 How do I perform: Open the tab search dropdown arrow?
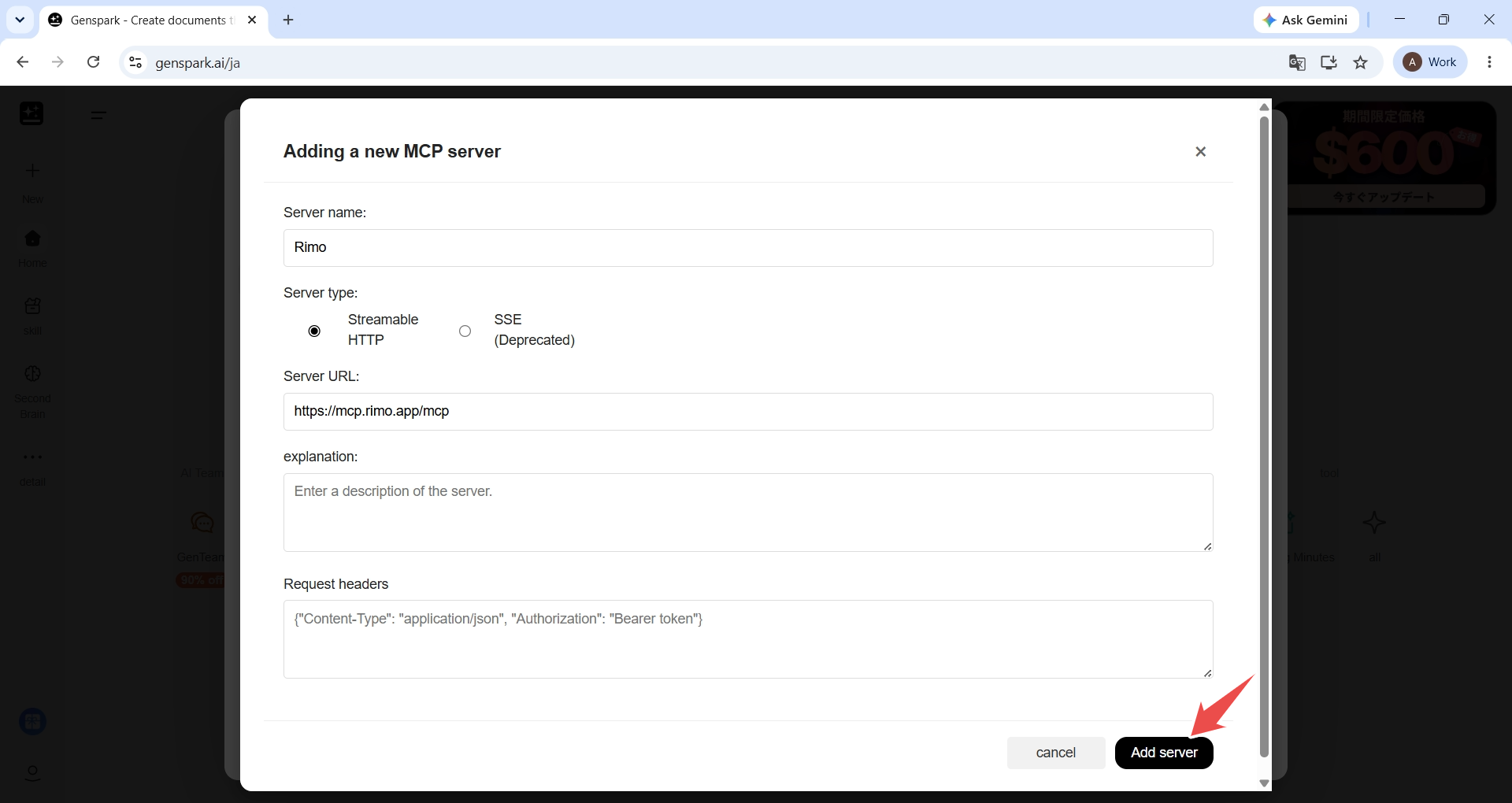20,20
